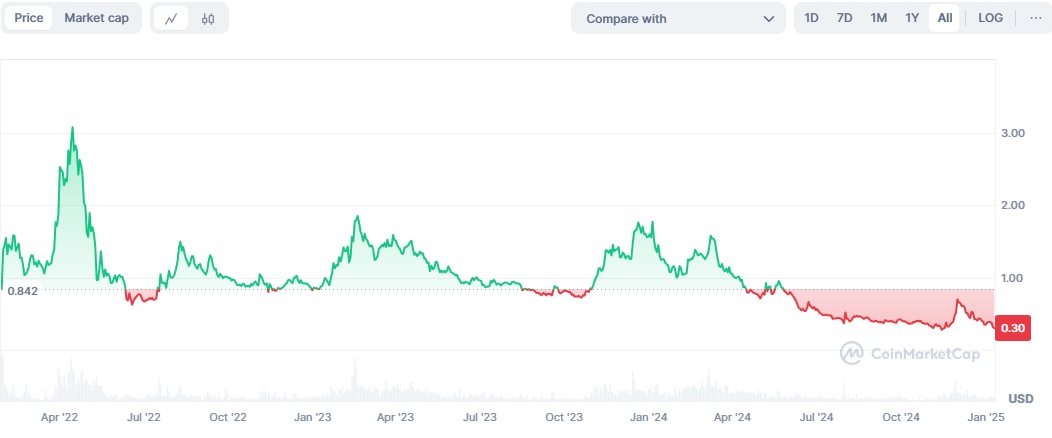1052x438 pixels.
Task: Click the red 0.30 current price label
Action: [1012, 328]
